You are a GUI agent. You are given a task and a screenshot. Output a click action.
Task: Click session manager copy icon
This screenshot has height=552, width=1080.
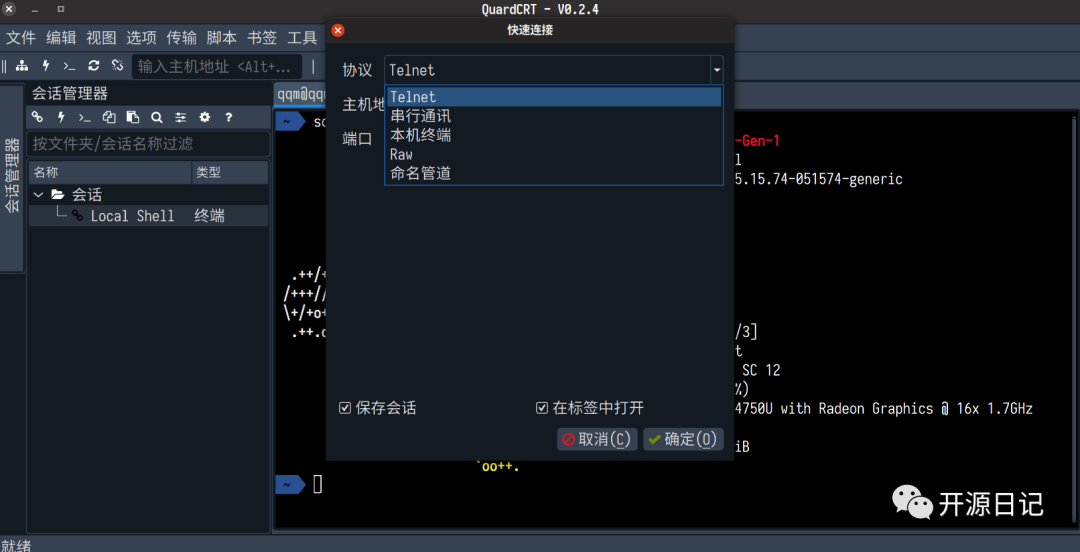(x=109, y=117)
